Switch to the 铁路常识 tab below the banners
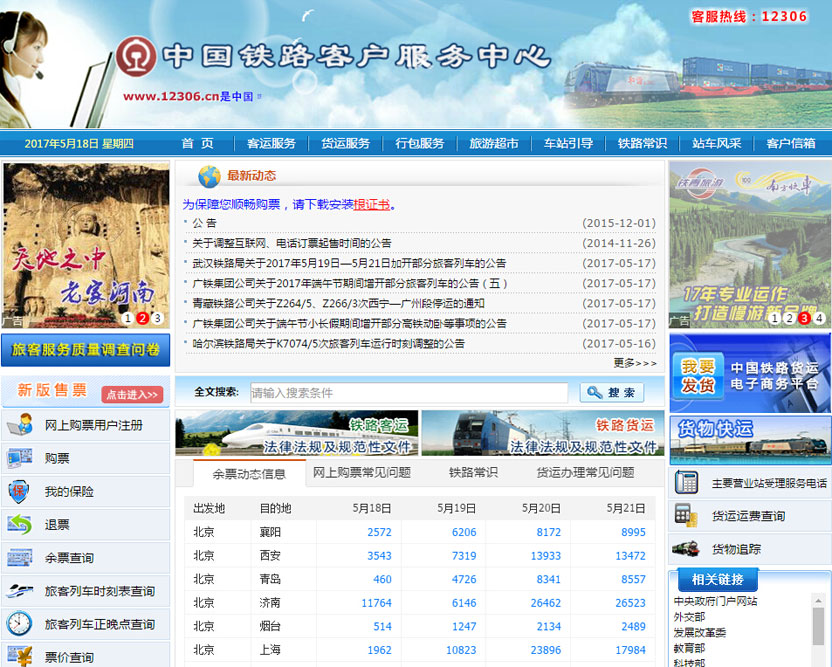This screenshot has width=832, height=667. pos(473,472)
